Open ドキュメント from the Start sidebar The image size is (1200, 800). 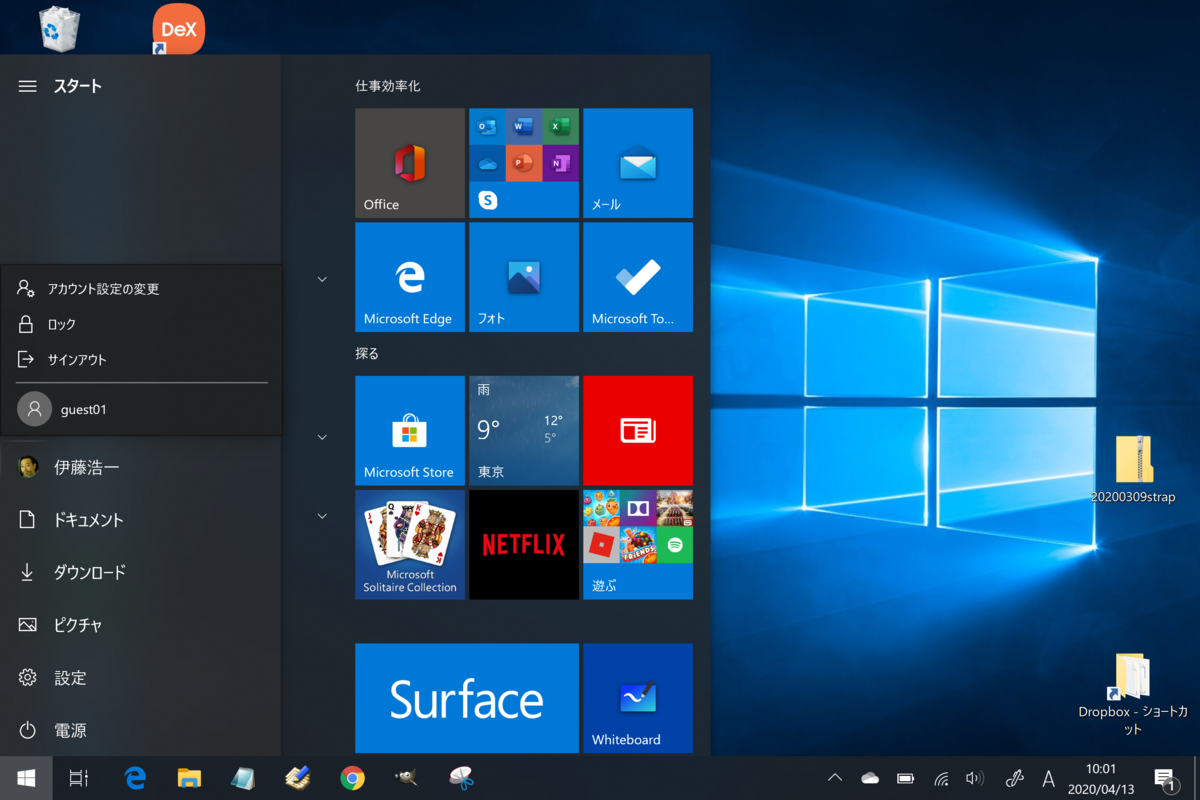click(141, 520)
